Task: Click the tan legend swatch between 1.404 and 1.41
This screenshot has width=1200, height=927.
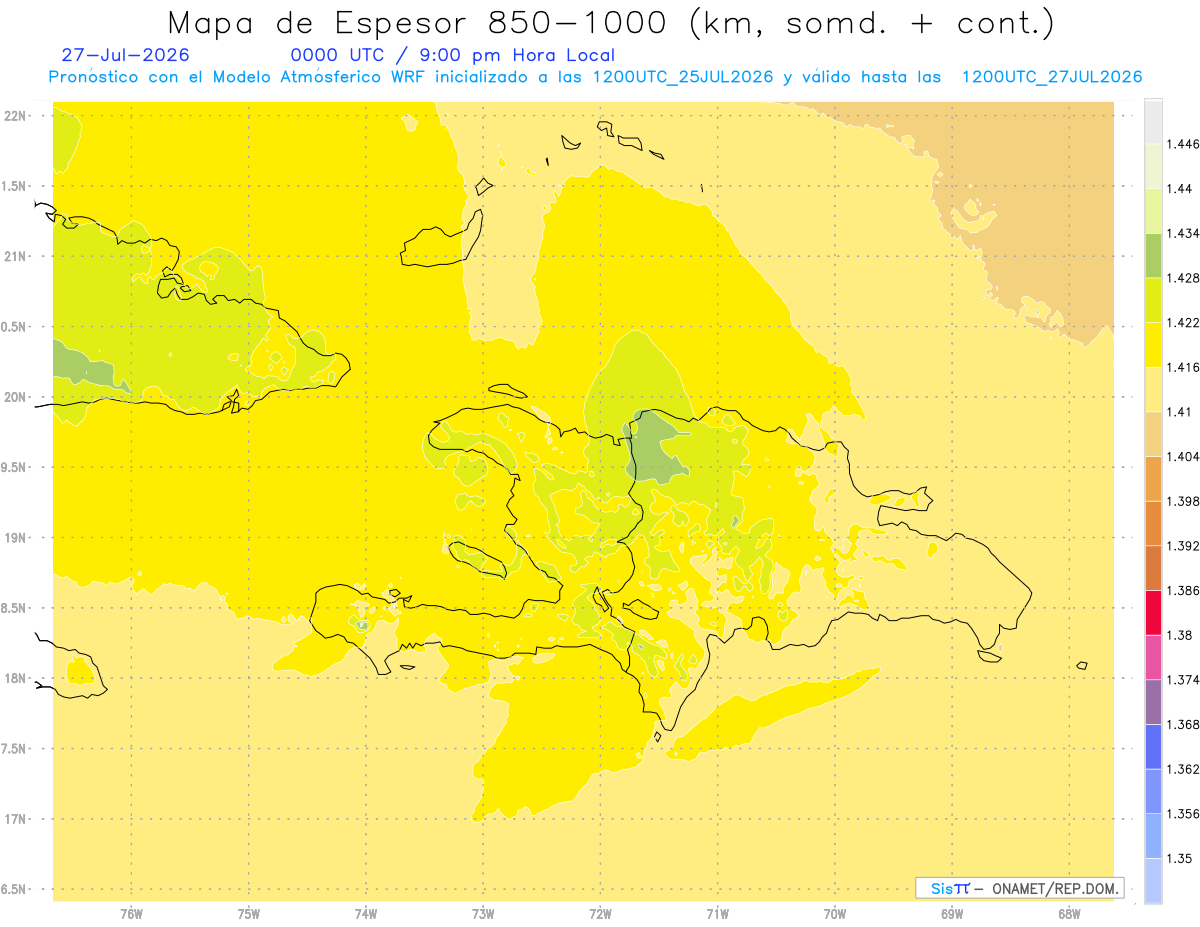Action: click(x=1153, y=434)
